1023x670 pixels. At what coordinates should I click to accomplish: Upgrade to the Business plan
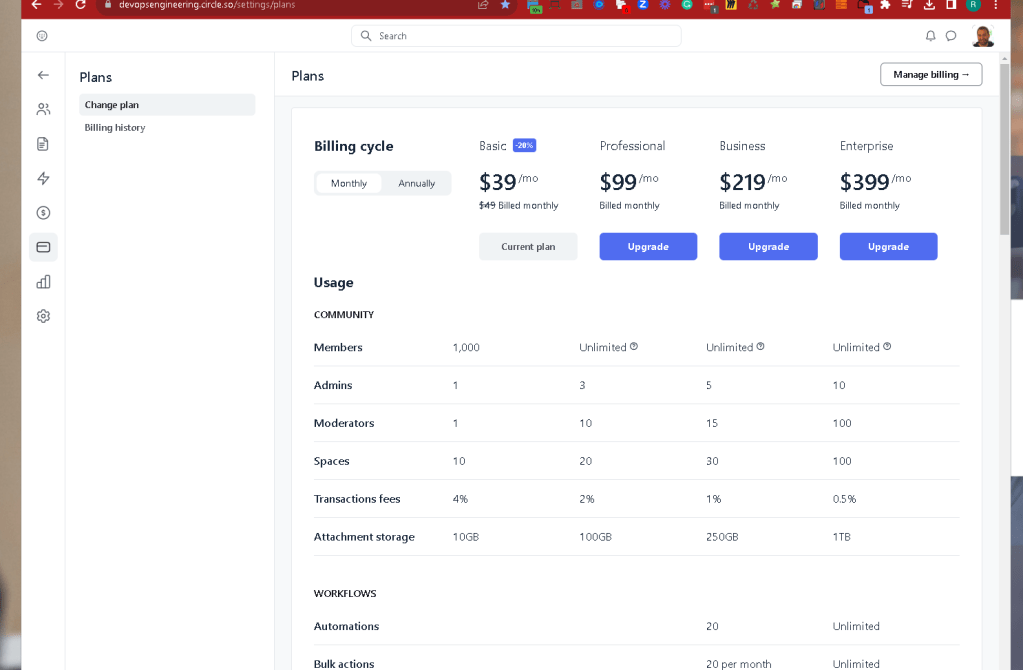click(x=768, y=247)
